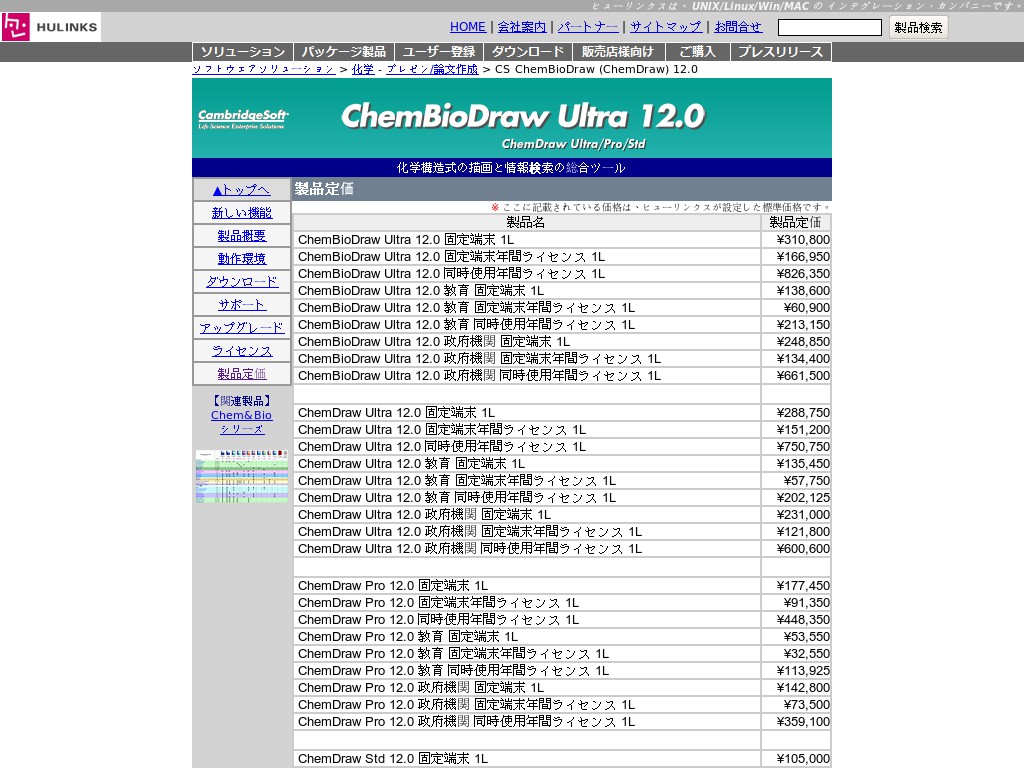The height and width of the screenshot is (768, 1024).
Task: Open 新しい機能 sidebar link
Action: [x=242, y=213]
